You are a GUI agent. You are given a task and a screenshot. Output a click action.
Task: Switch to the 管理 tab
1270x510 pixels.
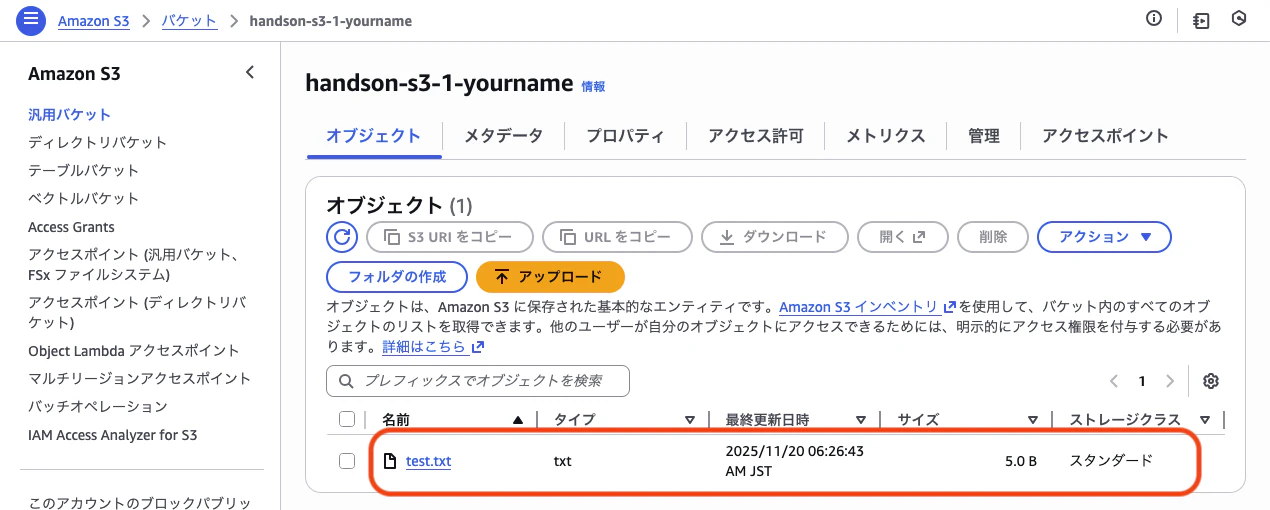click(983, 136)
